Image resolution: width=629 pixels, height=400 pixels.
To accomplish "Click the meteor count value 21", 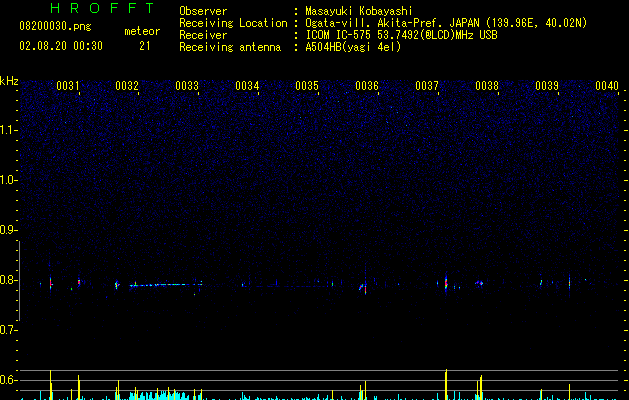I will pos(145,46).
